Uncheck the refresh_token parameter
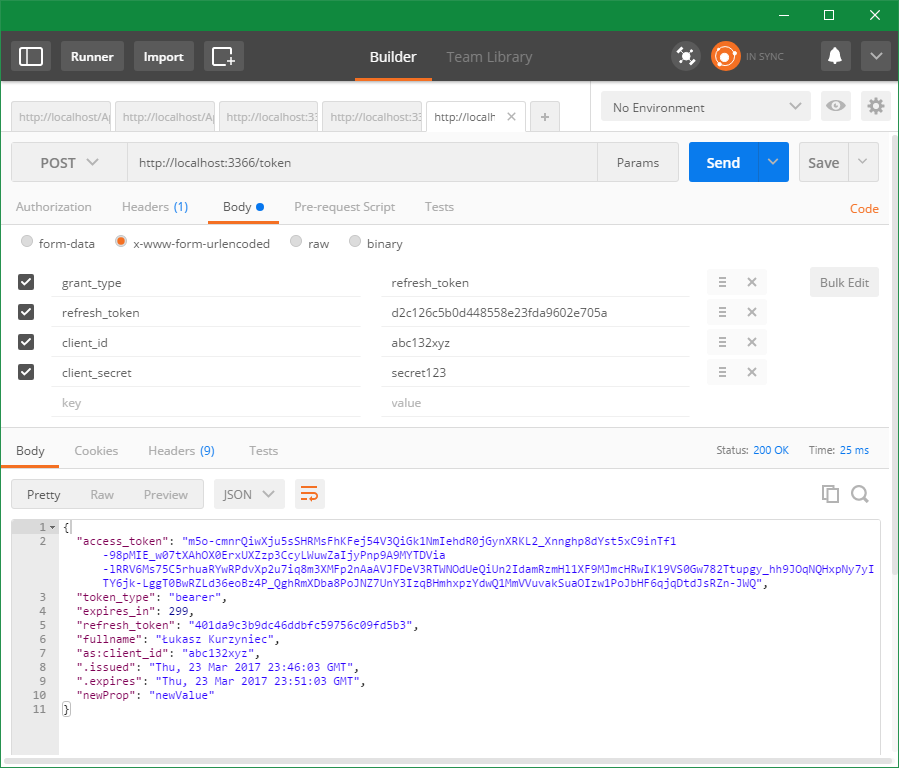This screenshot has height=768, width=899. tap(26, 312)
